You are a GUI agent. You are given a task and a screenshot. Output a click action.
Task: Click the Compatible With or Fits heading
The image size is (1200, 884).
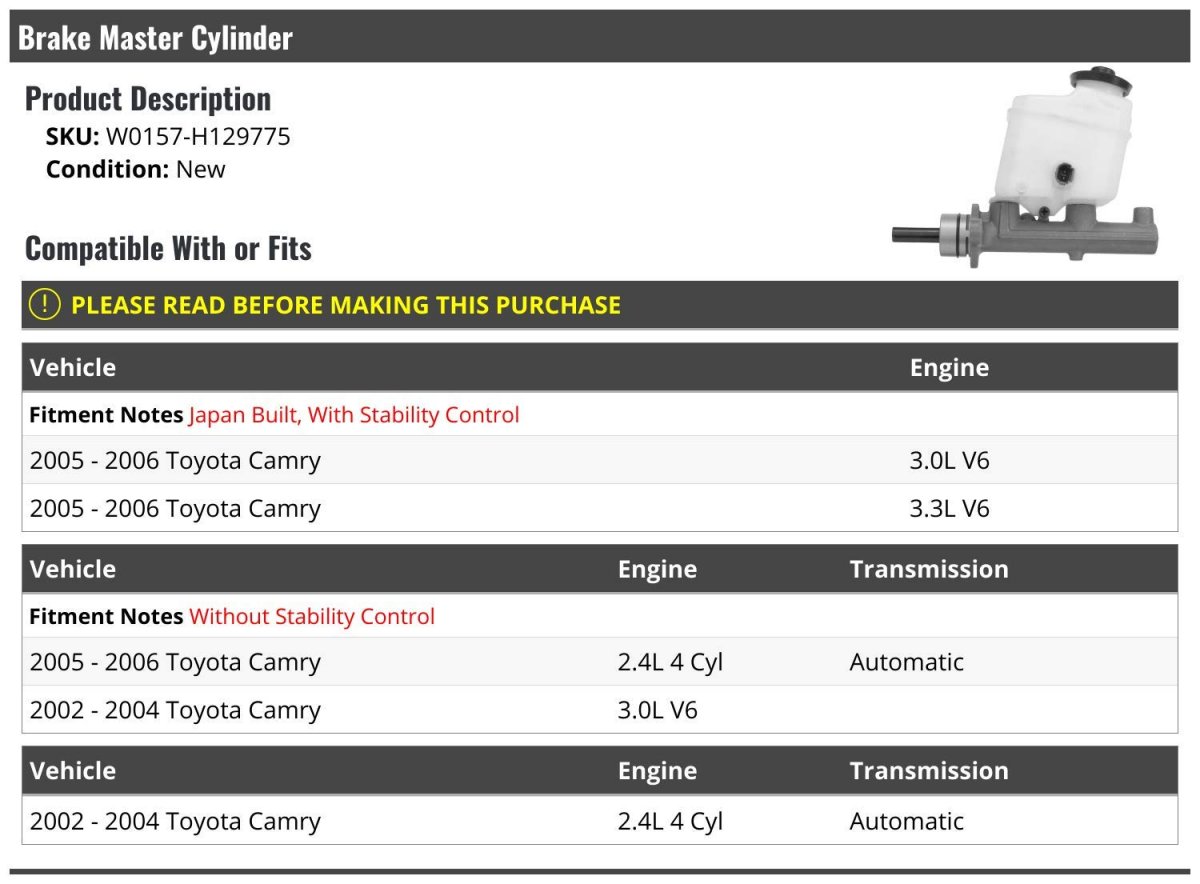click(168, 248)
